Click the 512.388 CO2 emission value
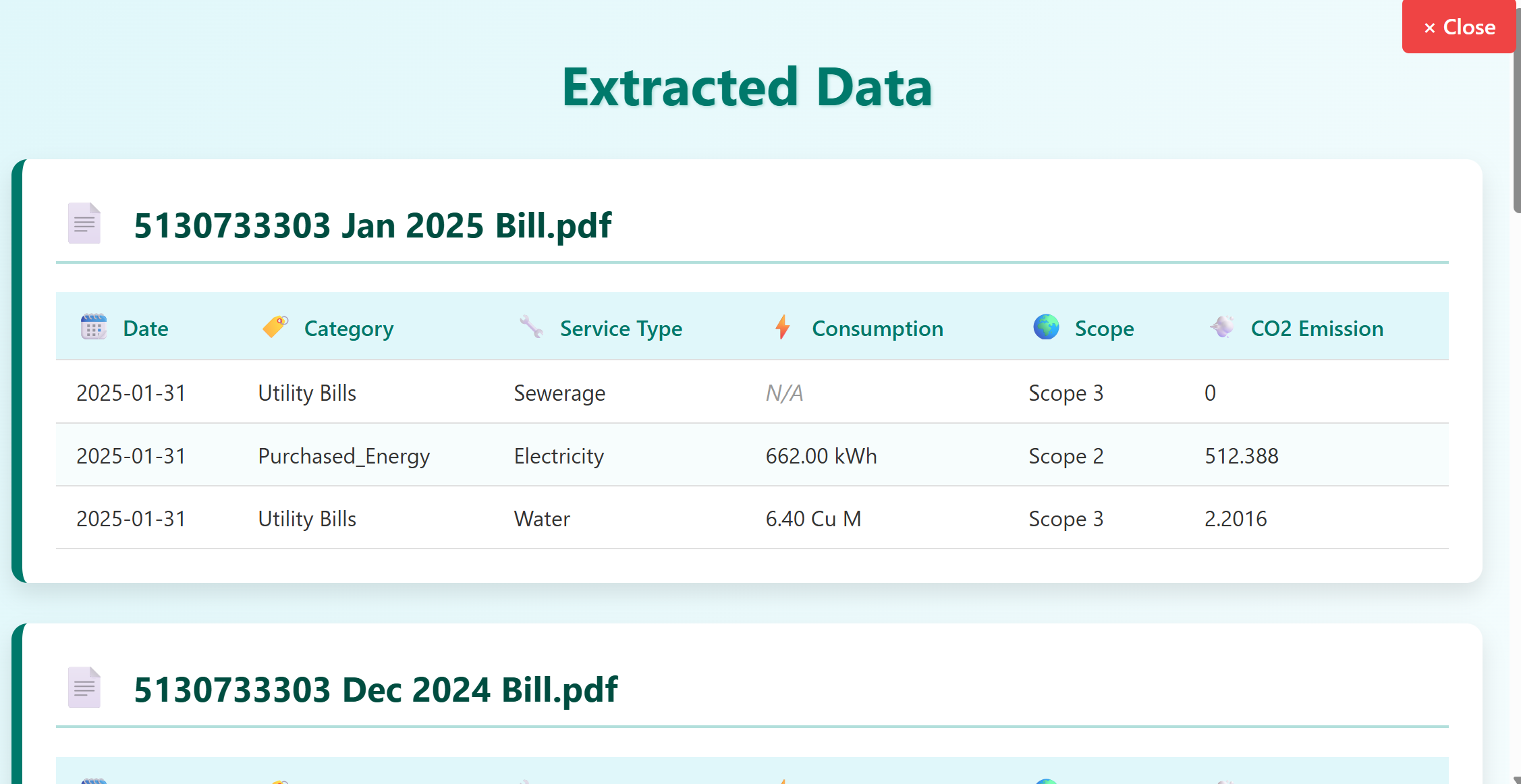The image size is (1521, 784). coord(1241,456)
